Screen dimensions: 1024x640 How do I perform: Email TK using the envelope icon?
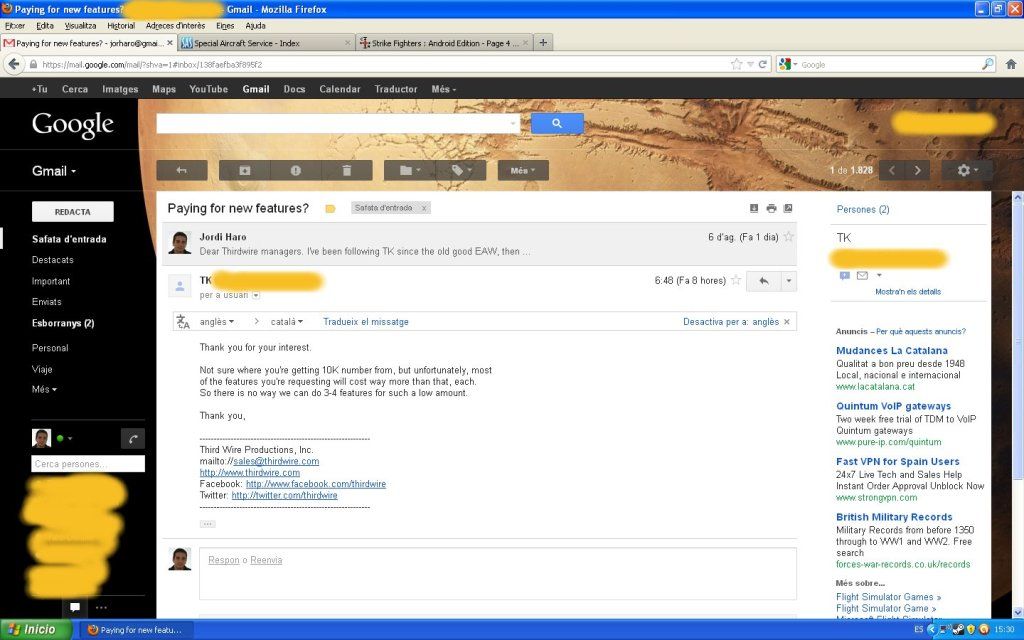pos(862,276)
